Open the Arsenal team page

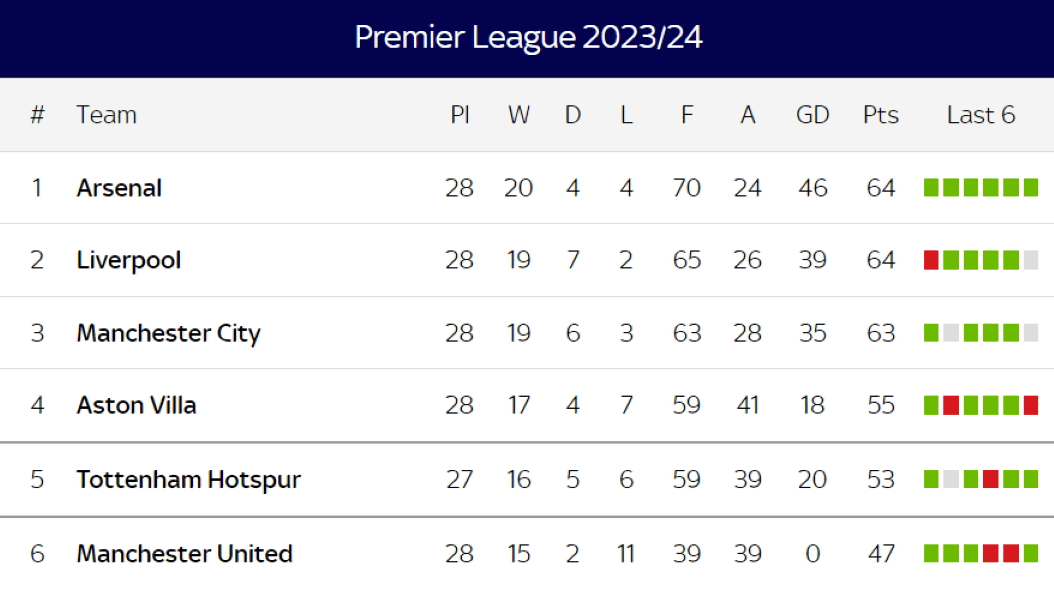click(x=119, y=188)
